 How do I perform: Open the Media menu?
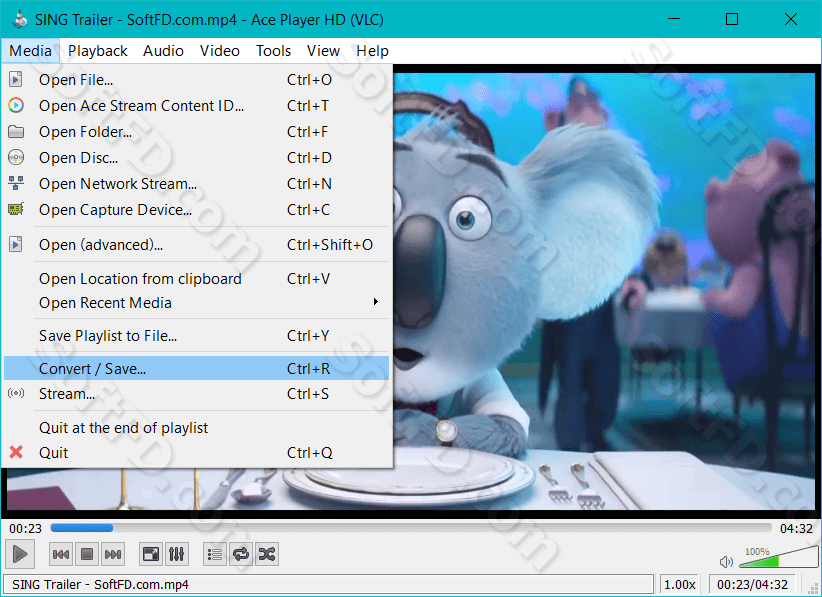pos(30,51)
